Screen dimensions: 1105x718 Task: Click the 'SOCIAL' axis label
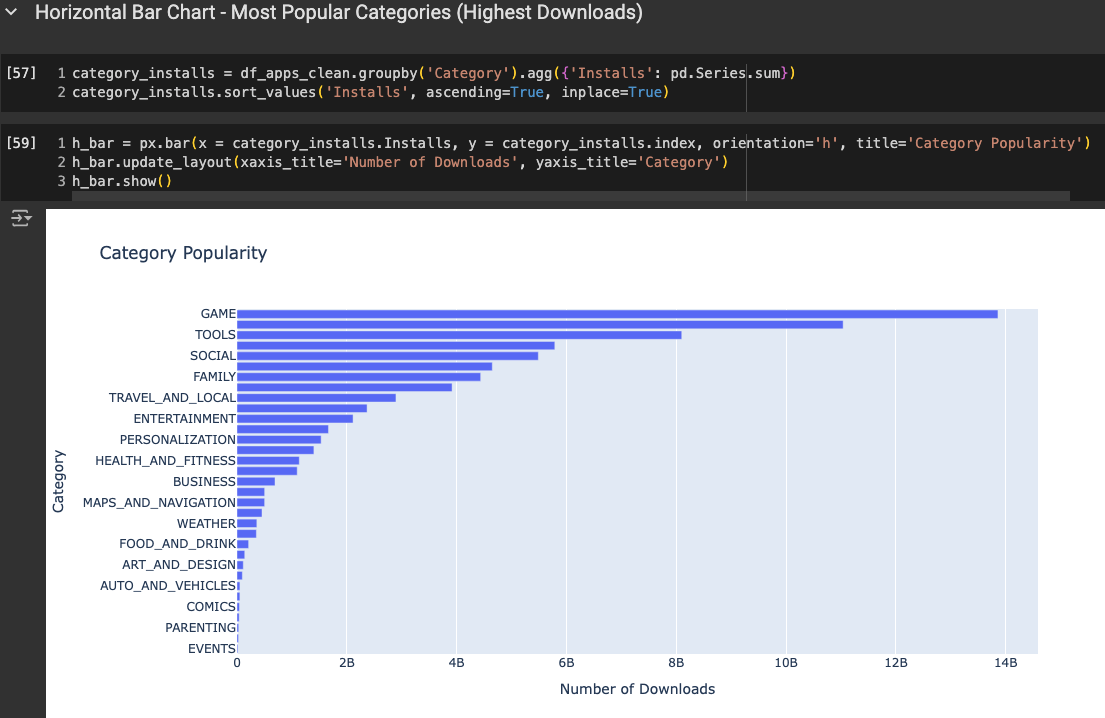pyautogui.click(x=213, y=356)
